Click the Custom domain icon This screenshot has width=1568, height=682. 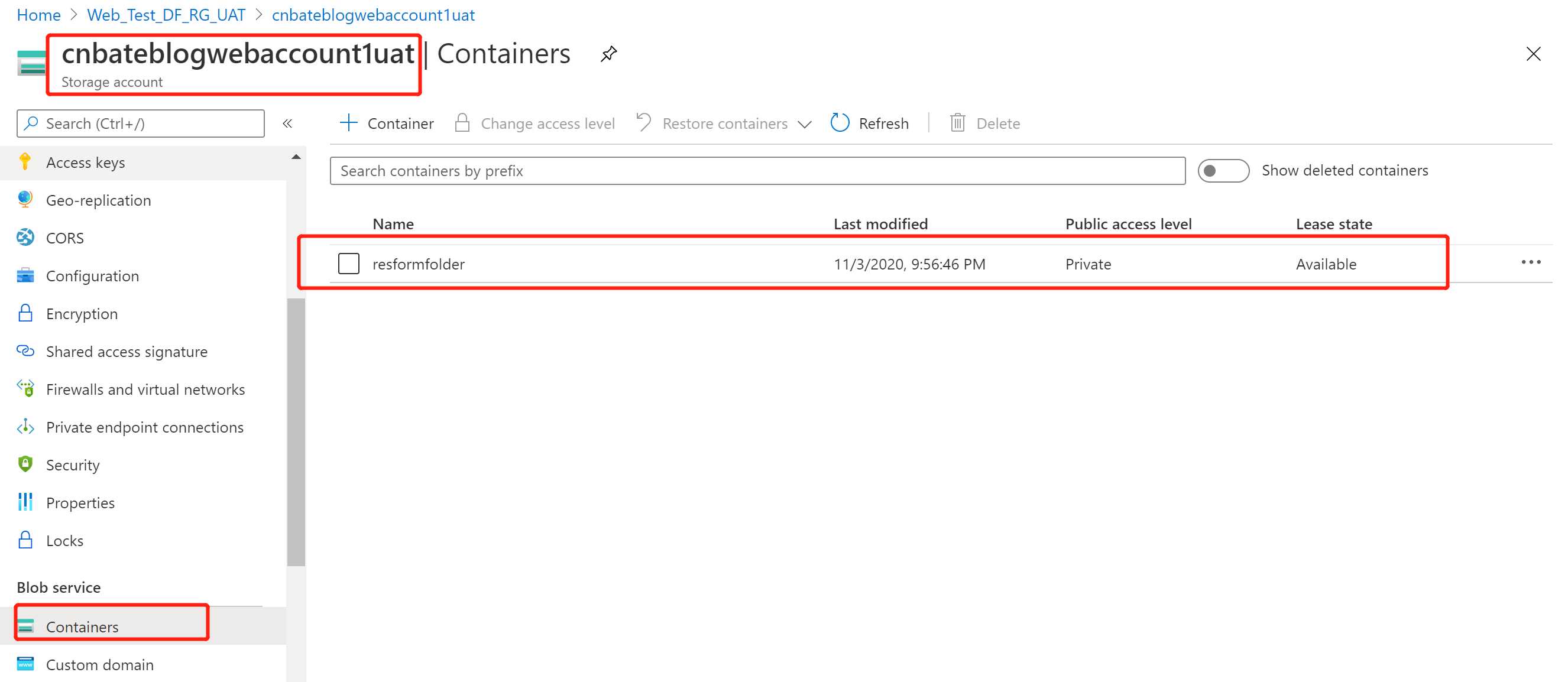coord(25,664)
